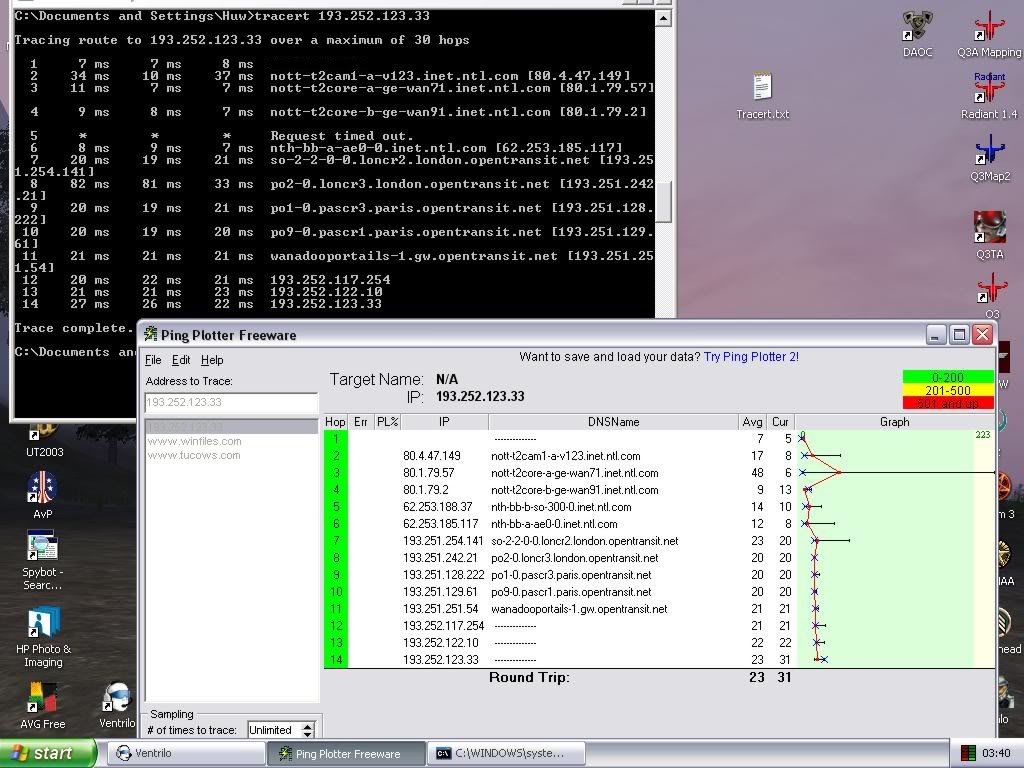The width and height of the screenshot is (1024, 768).
Task: Click the Err column header
Action: coord(360,422)
